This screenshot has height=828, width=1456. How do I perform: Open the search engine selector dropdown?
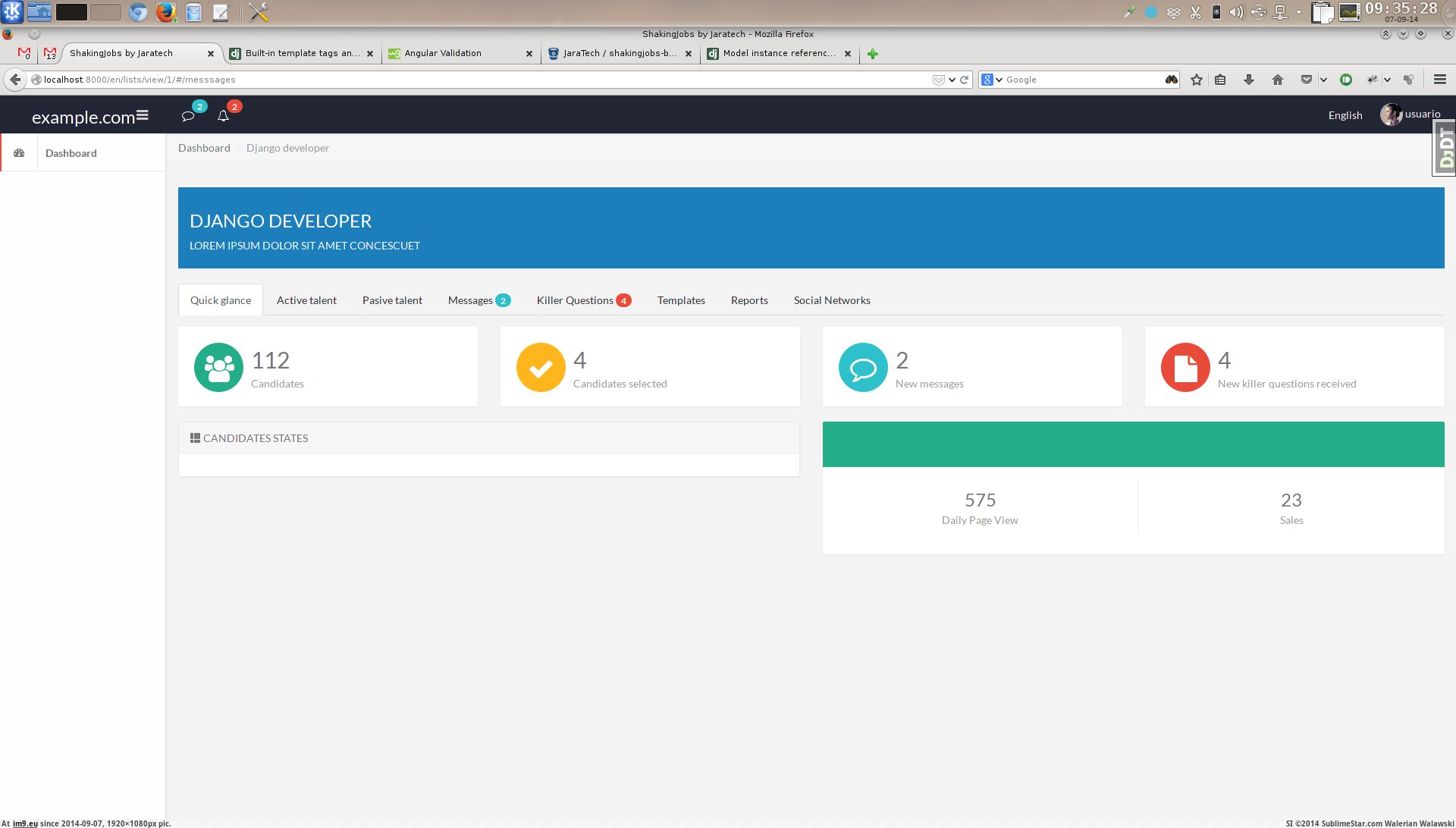click(992, 80)
